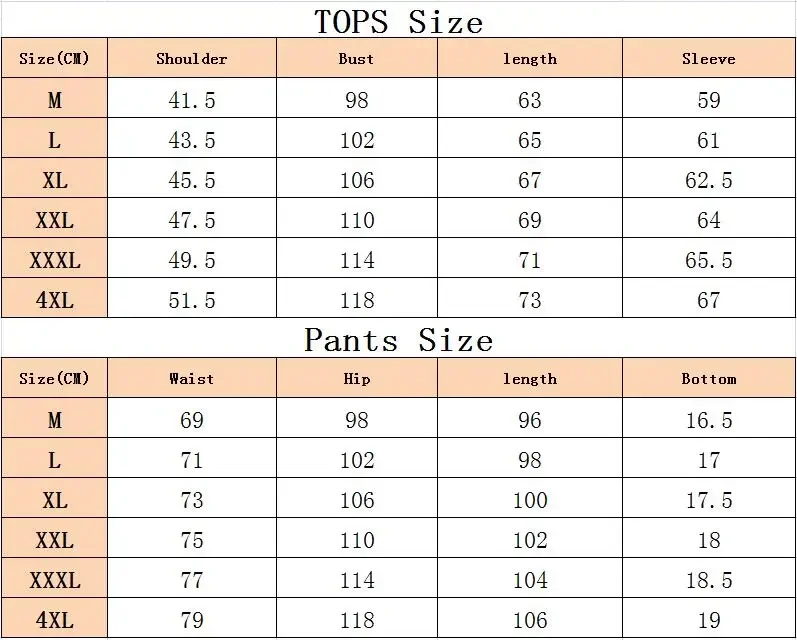Click the Pants Size title
The width and height of the screenshot is (797, 640).
coord(398,340)
